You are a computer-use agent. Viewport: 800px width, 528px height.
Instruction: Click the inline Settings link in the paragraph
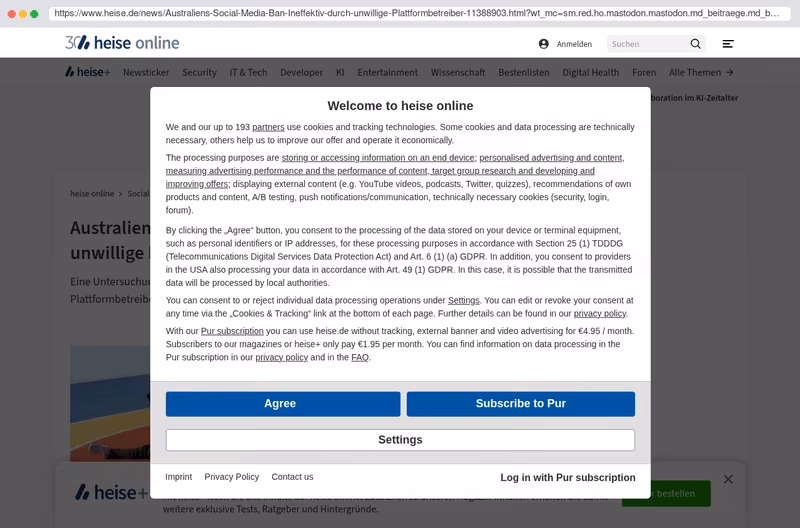pos(464,300)
